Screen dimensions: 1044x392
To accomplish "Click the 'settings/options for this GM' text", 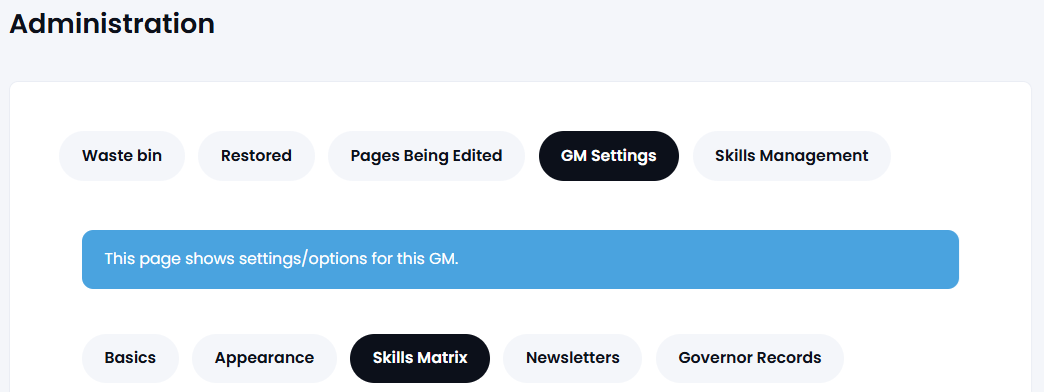I will point(349,259).
